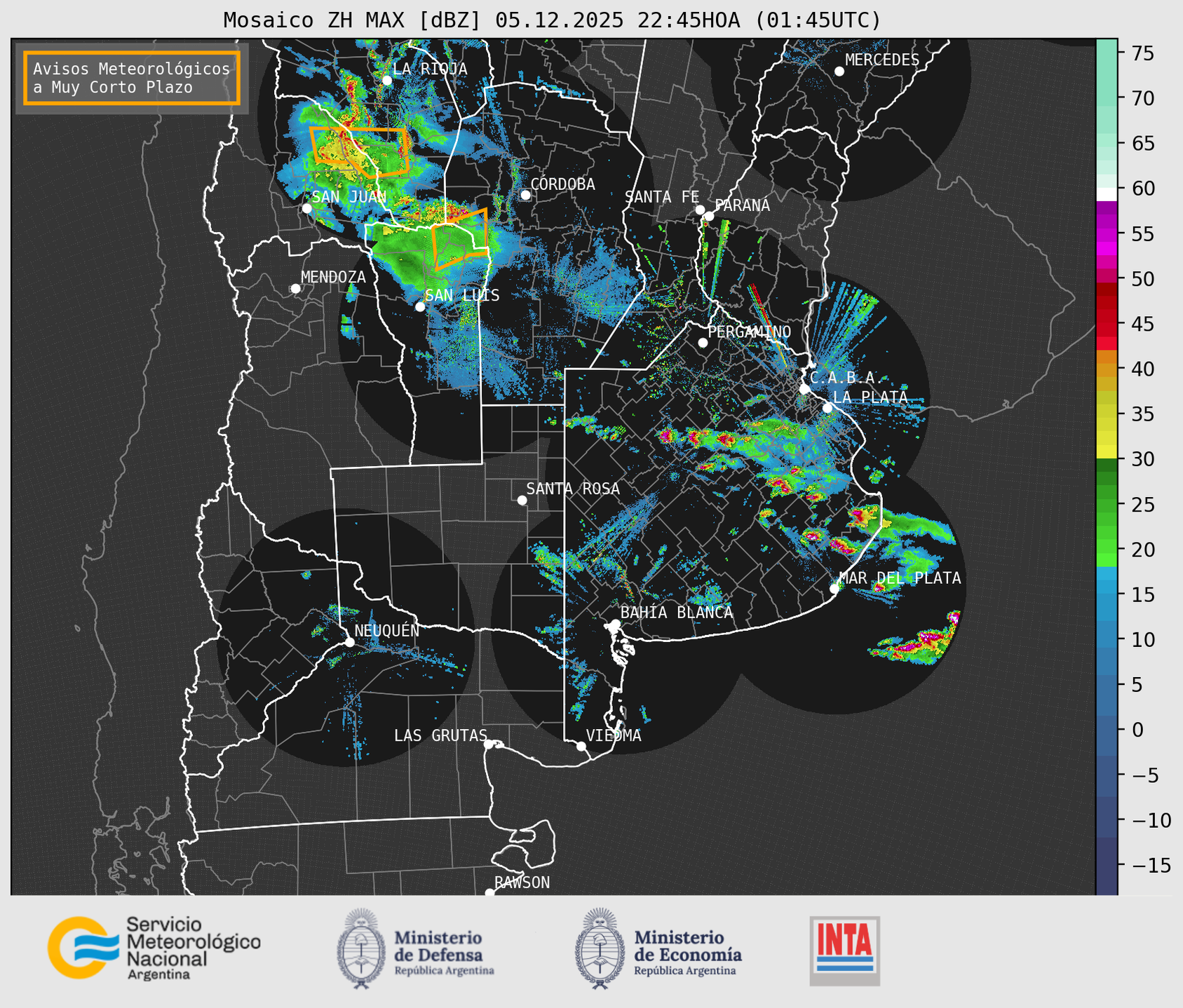Click the Avisos Meteorológicos a Muy Corto Plazo legend box
The width and height of the screenshot is (1183, 1008).
132,78
